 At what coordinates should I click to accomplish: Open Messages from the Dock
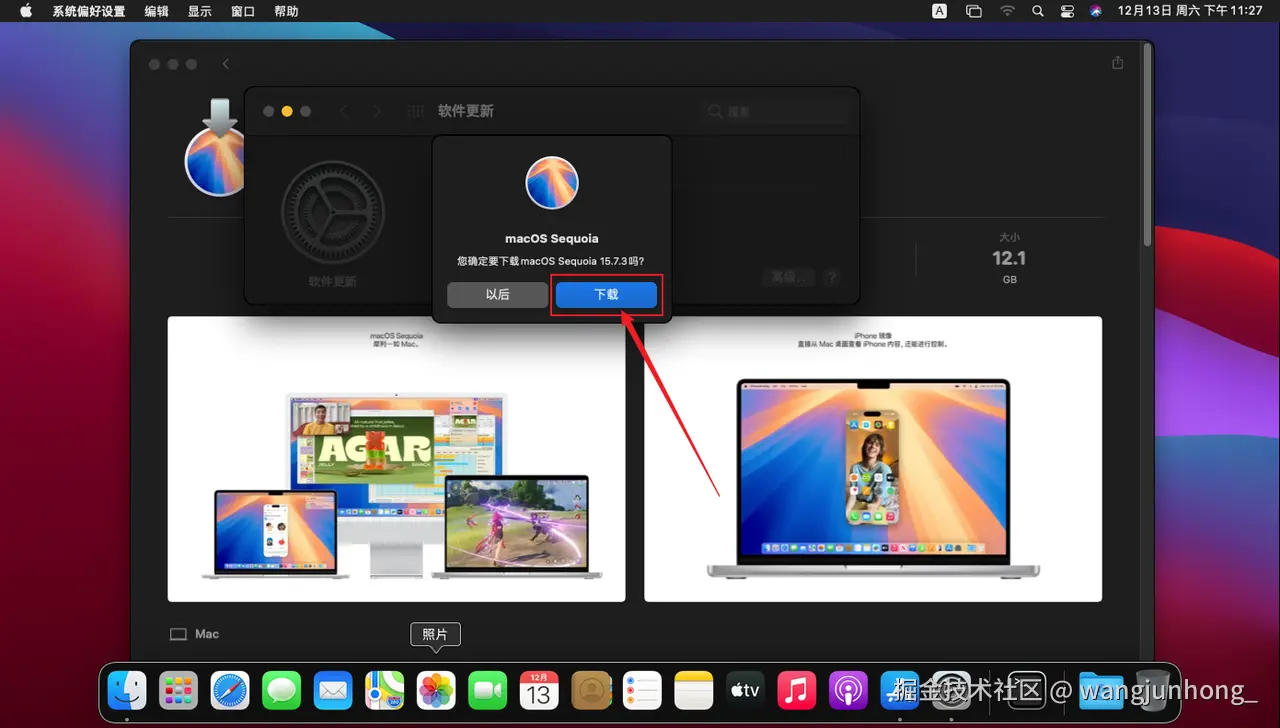pyautogui.click(x=282, y=690)
